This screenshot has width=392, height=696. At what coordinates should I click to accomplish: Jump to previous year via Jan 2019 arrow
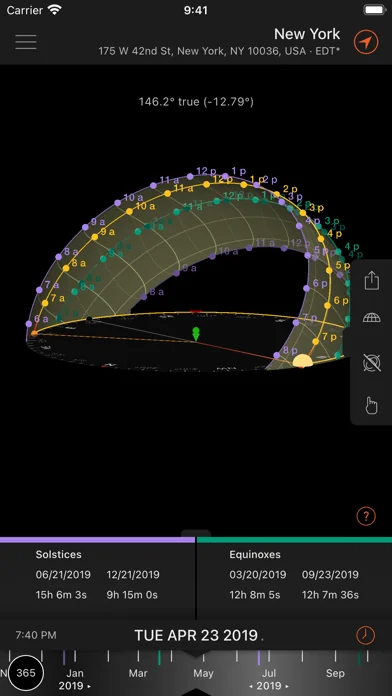click(75, 686)
